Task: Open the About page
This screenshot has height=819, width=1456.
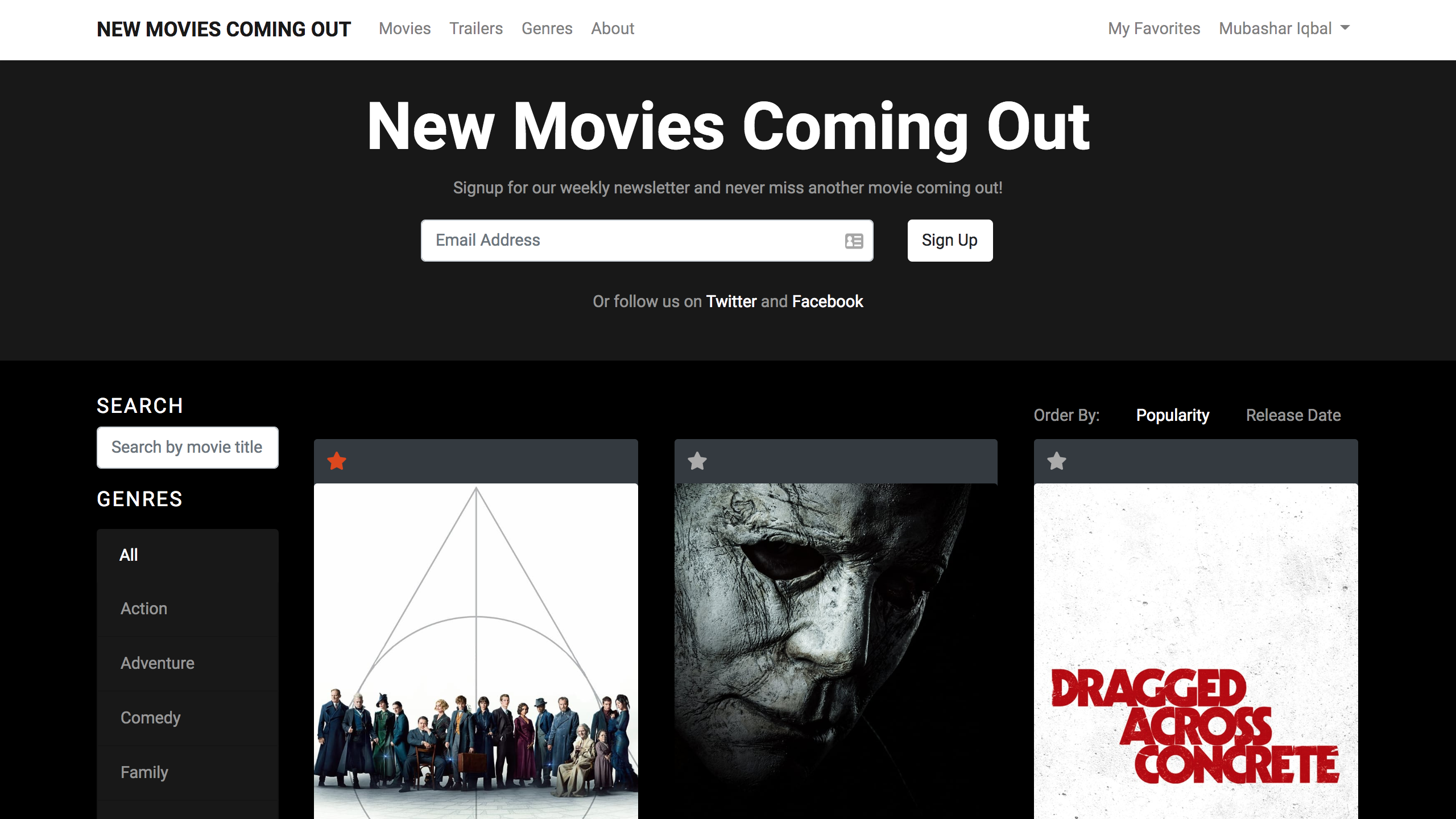Action: 612,28
